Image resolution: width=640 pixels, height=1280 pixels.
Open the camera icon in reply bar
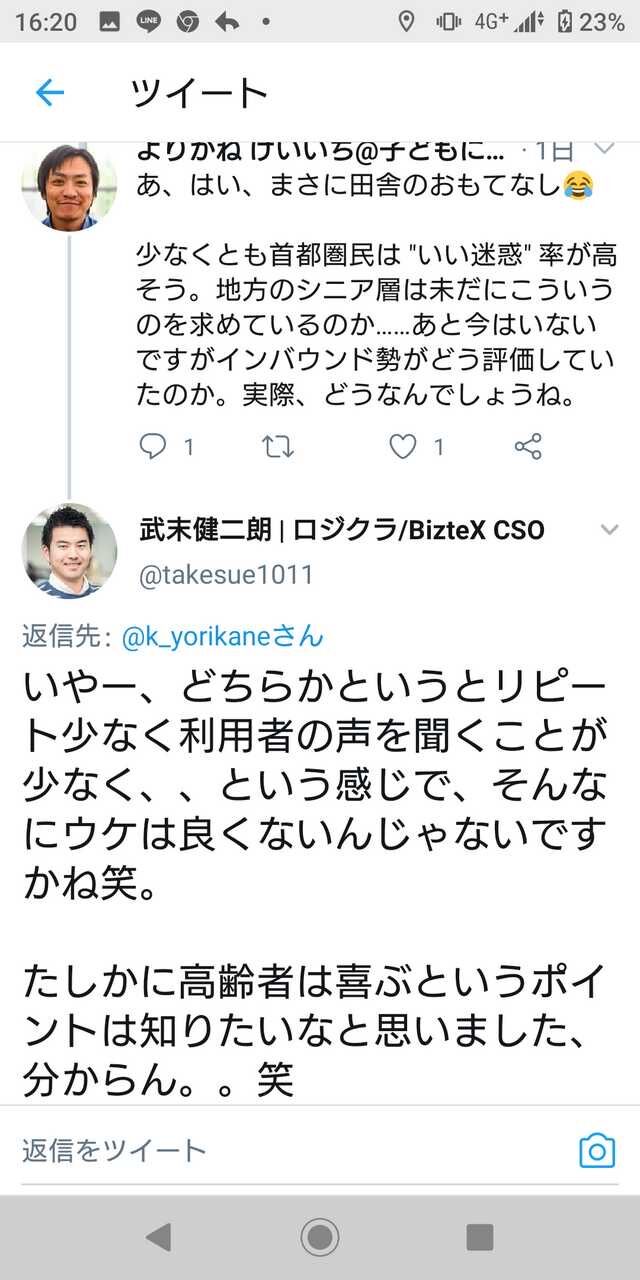coord(597,1151)
